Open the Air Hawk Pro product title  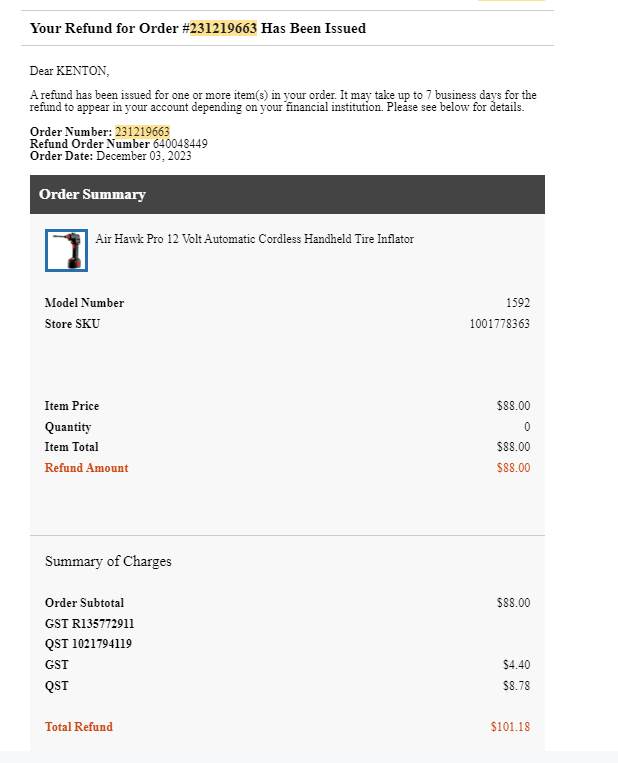254,239
